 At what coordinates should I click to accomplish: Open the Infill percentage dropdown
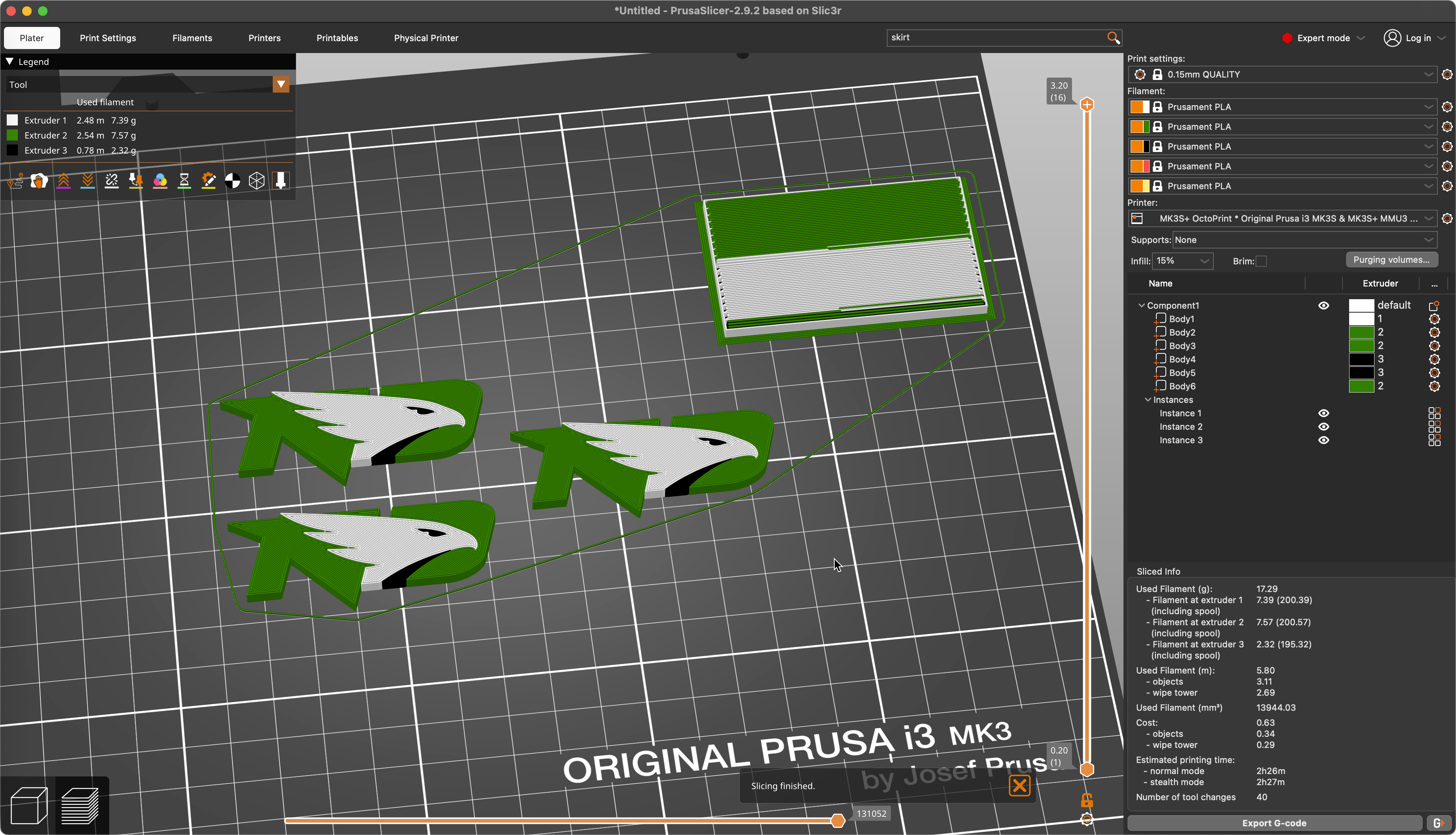pos(1182,261)
